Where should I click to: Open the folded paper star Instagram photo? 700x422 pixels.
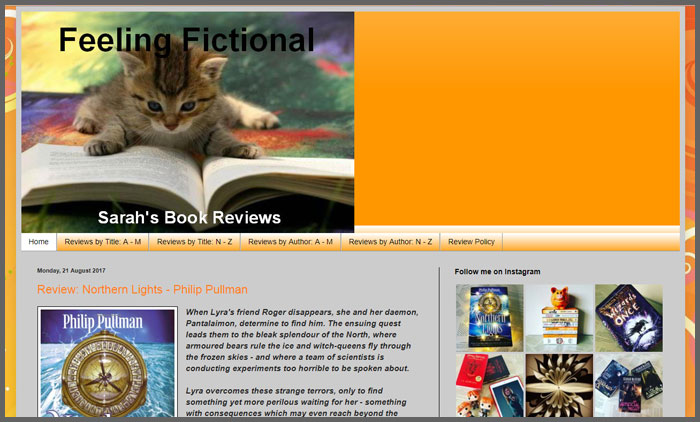559,385
